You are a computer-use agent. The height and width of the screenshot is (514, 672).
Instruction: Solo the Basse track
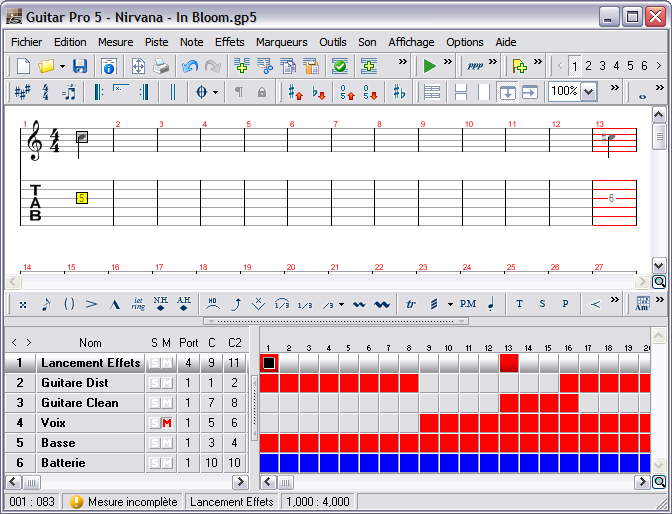click(155, 443)
